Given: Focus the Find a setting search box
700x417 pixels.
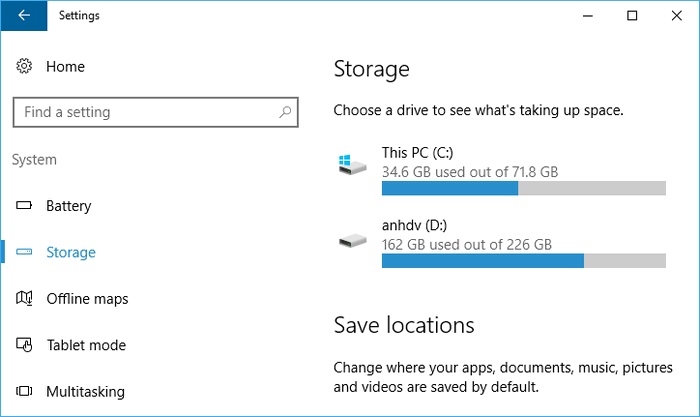Looking at the screenshot, I should (145, 112).
